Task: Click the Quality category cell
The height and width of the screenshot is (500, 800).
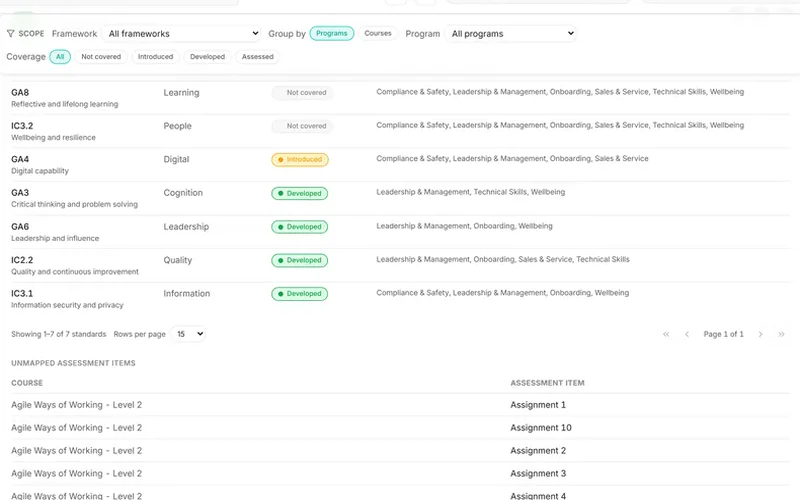Action: pyautogui.click(x=178, y=260)
